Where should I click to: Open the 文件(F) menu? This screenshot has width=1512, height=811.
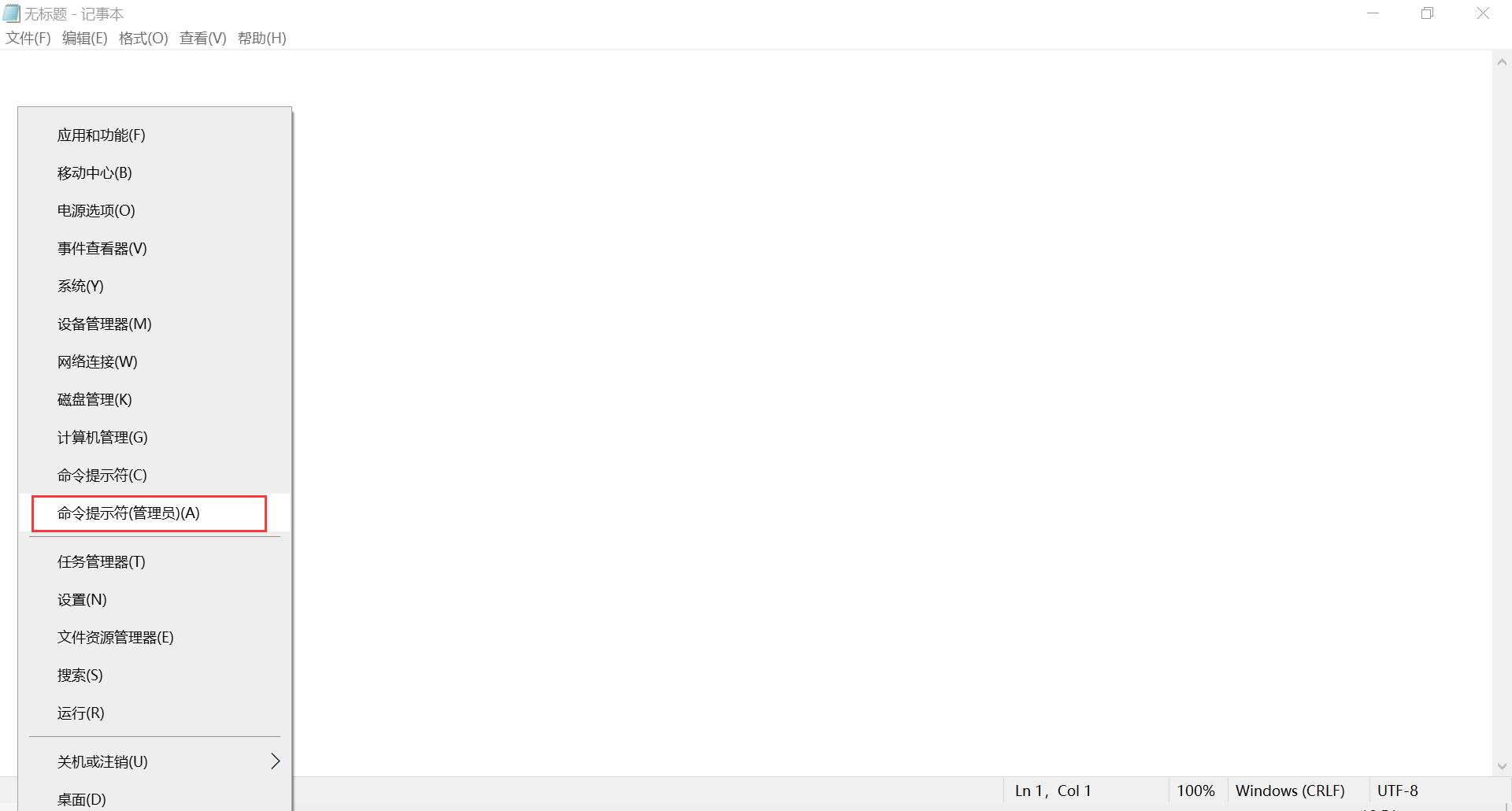click(x=28, y=38)
